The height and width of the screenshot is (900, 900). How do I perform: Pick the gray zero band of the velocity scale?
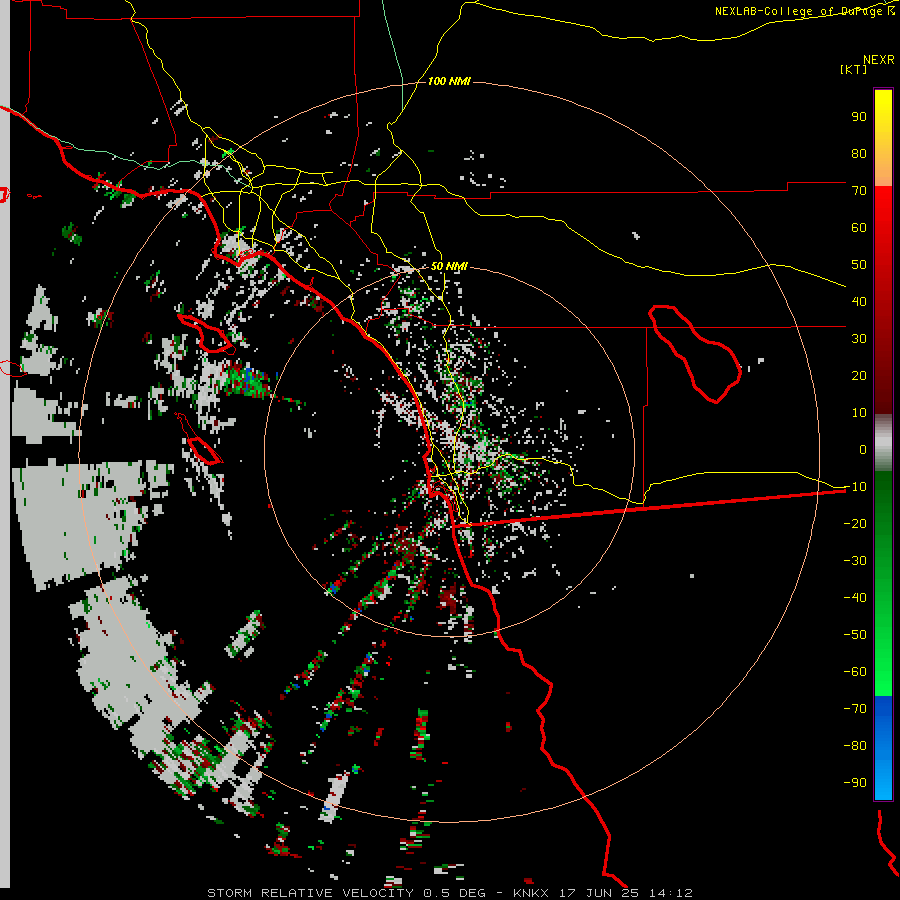click(x=883, y=443)
